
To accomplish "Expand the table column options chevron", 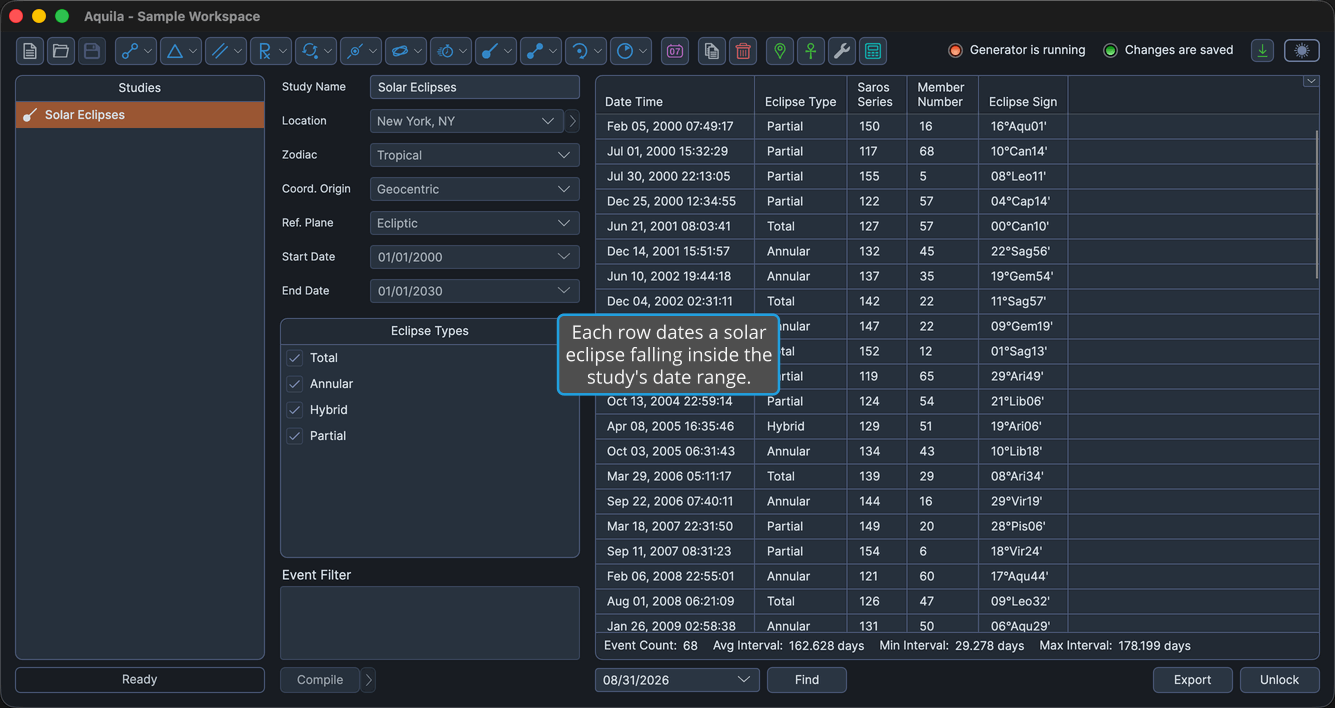I will 1310,82.
